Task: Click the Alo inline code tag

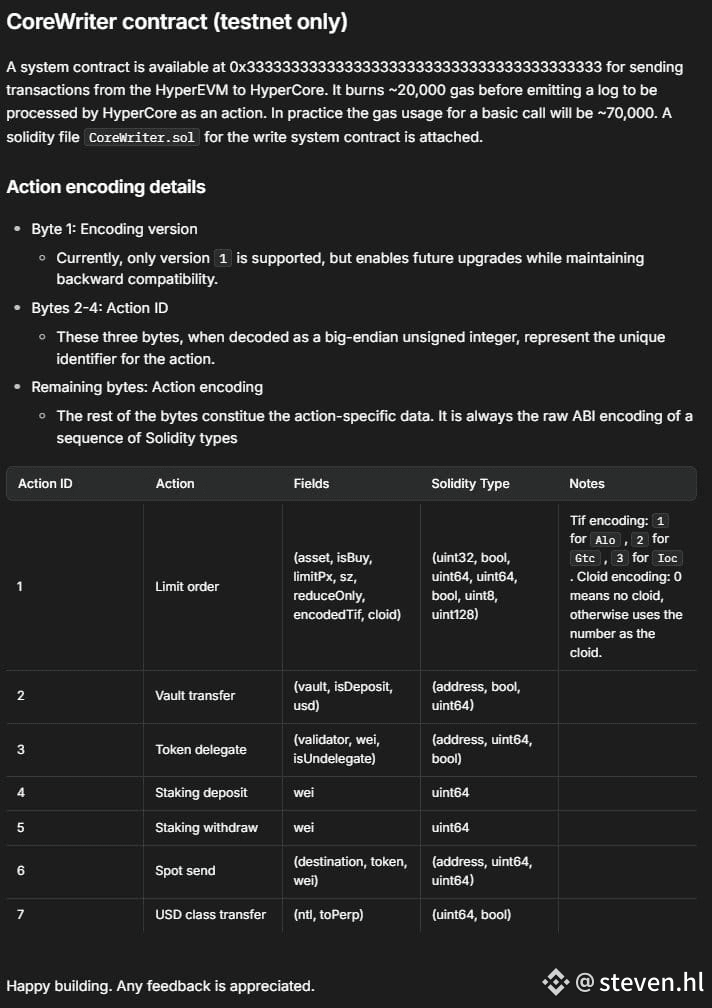Action: pos(605,540)
